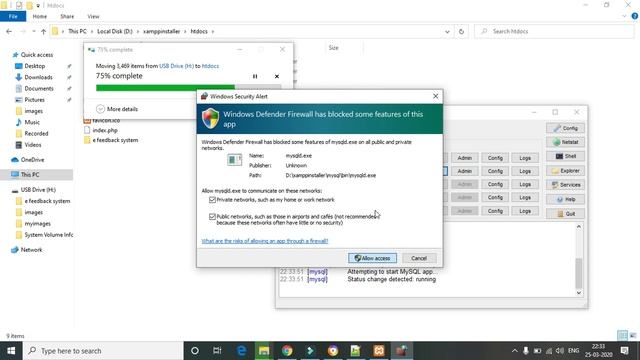Refresh the htdocs folder view
The width and height of the screenshot is (640, 360).
[461, 31]
